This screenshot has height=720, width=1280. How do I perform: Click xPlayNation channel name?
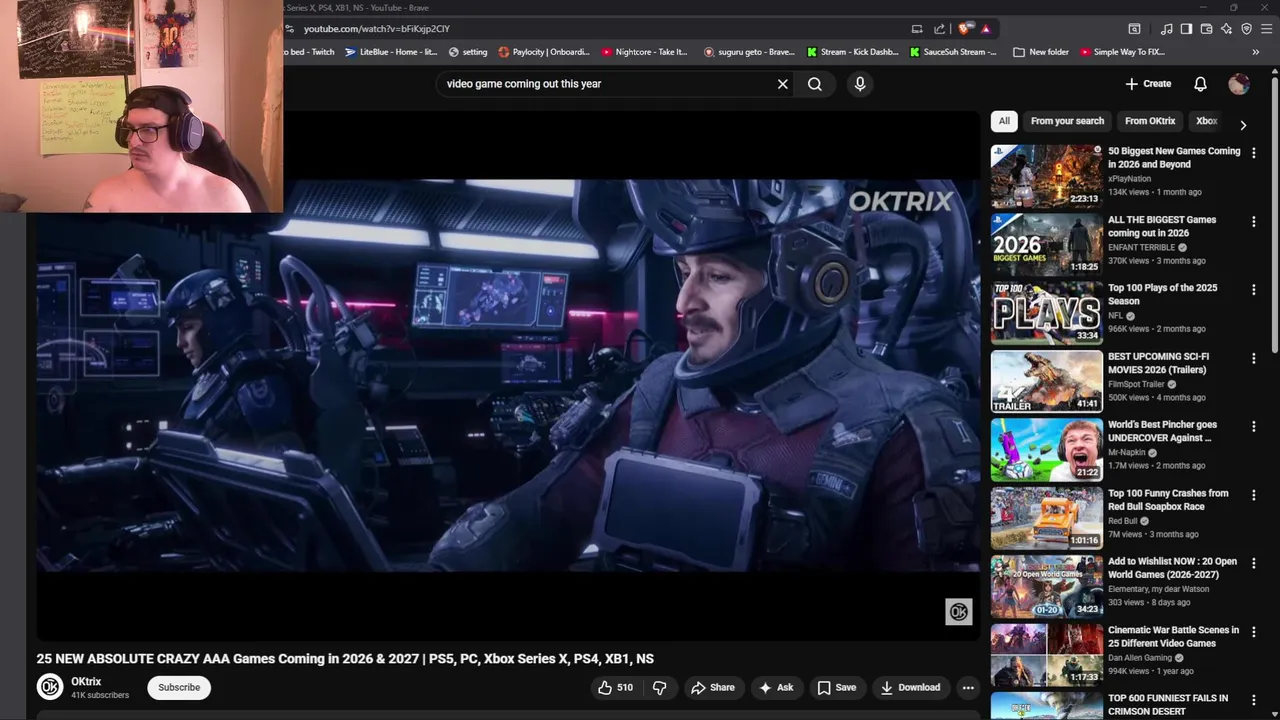click(x=1129, y=179)
